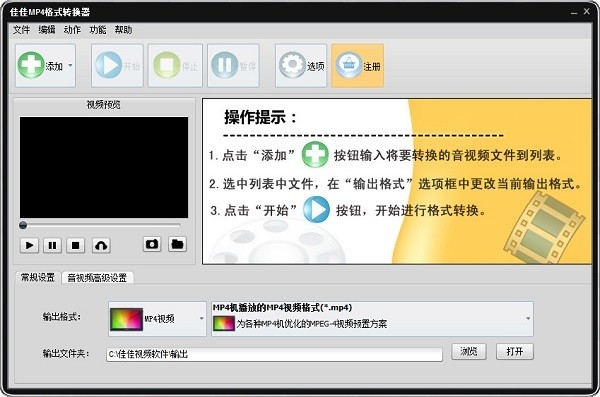Screen dimensions: 600x397
Task: Click the 暂停 (Pause) toolbar button
Action: click(x=233, y=65)
